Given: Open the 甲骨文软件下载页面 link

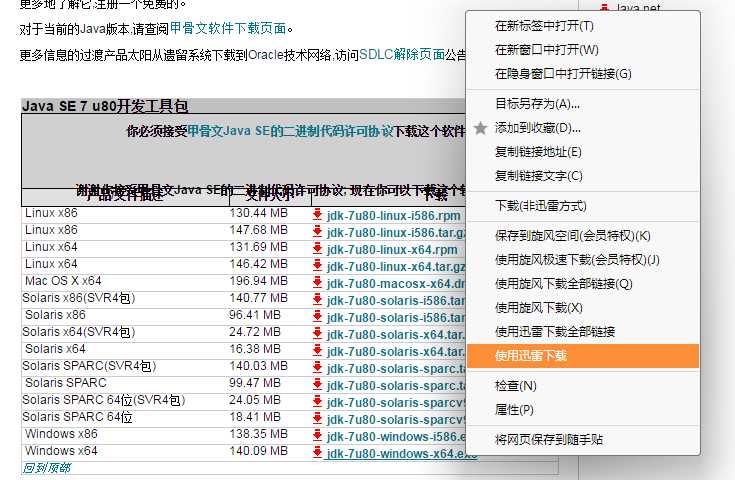Looking at the screenshot, I should tap(228, 29).
